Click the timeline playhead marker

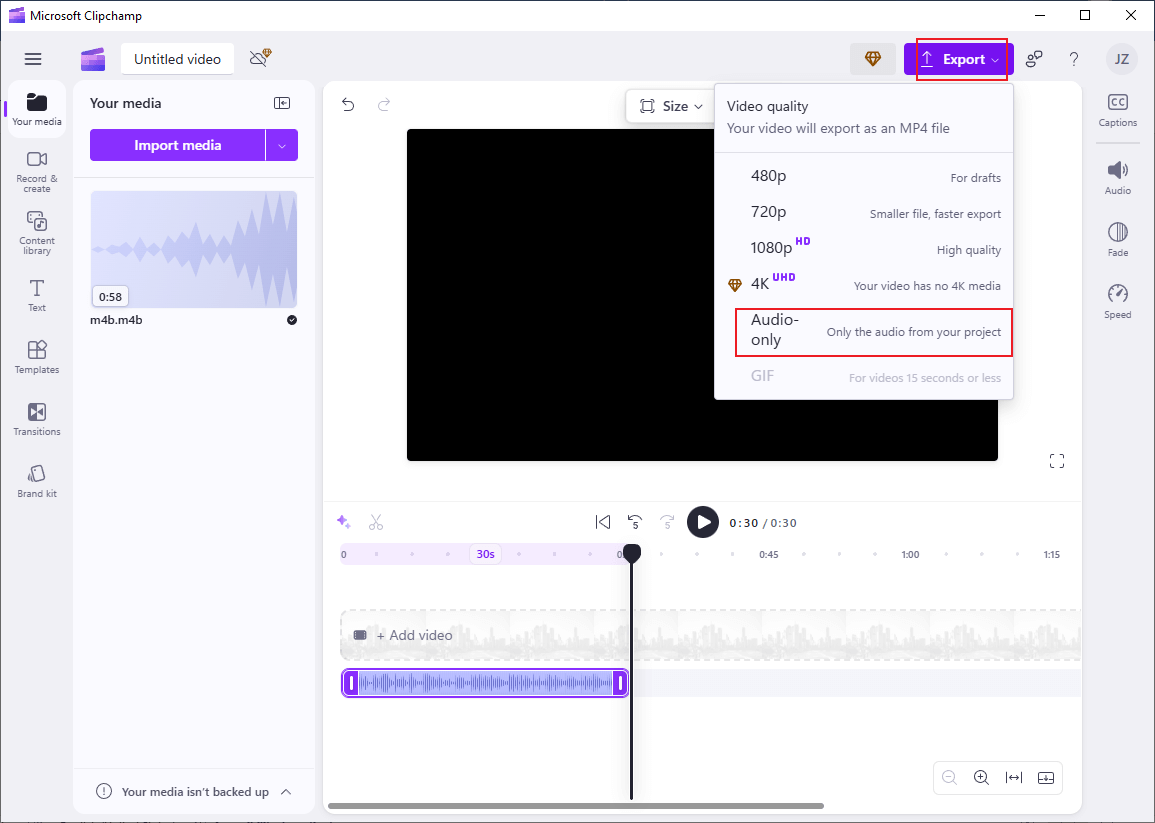[x=631, y=553]
